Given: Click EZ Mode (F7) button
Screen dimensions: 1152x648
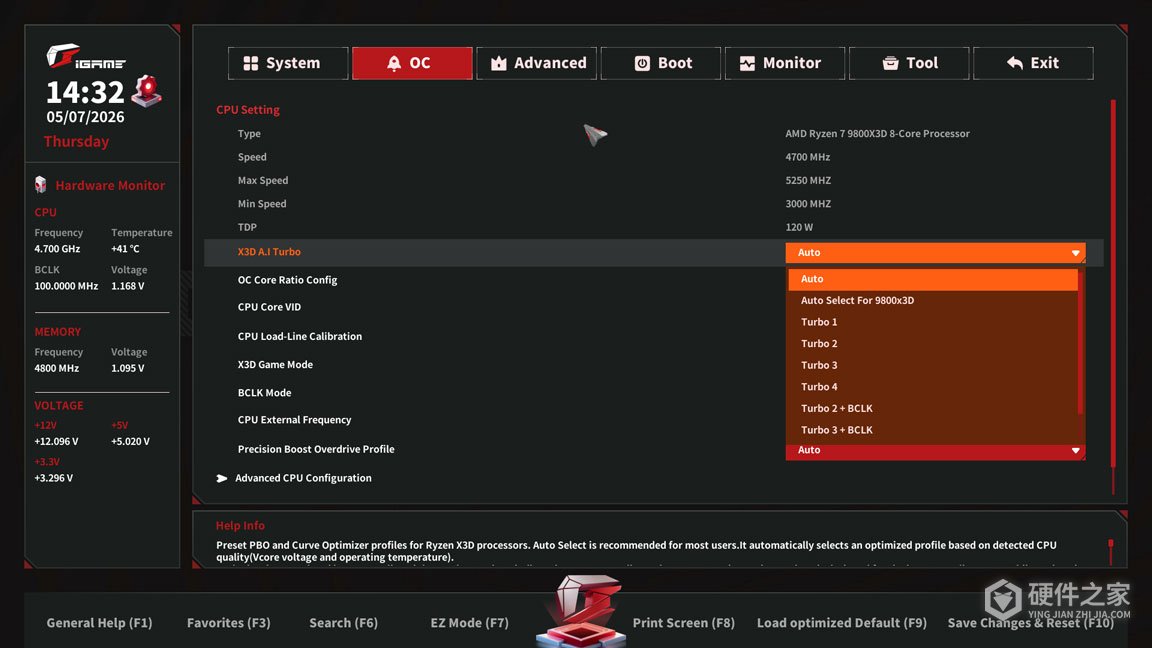Looking at the screenshot, I should click(469, 622).
